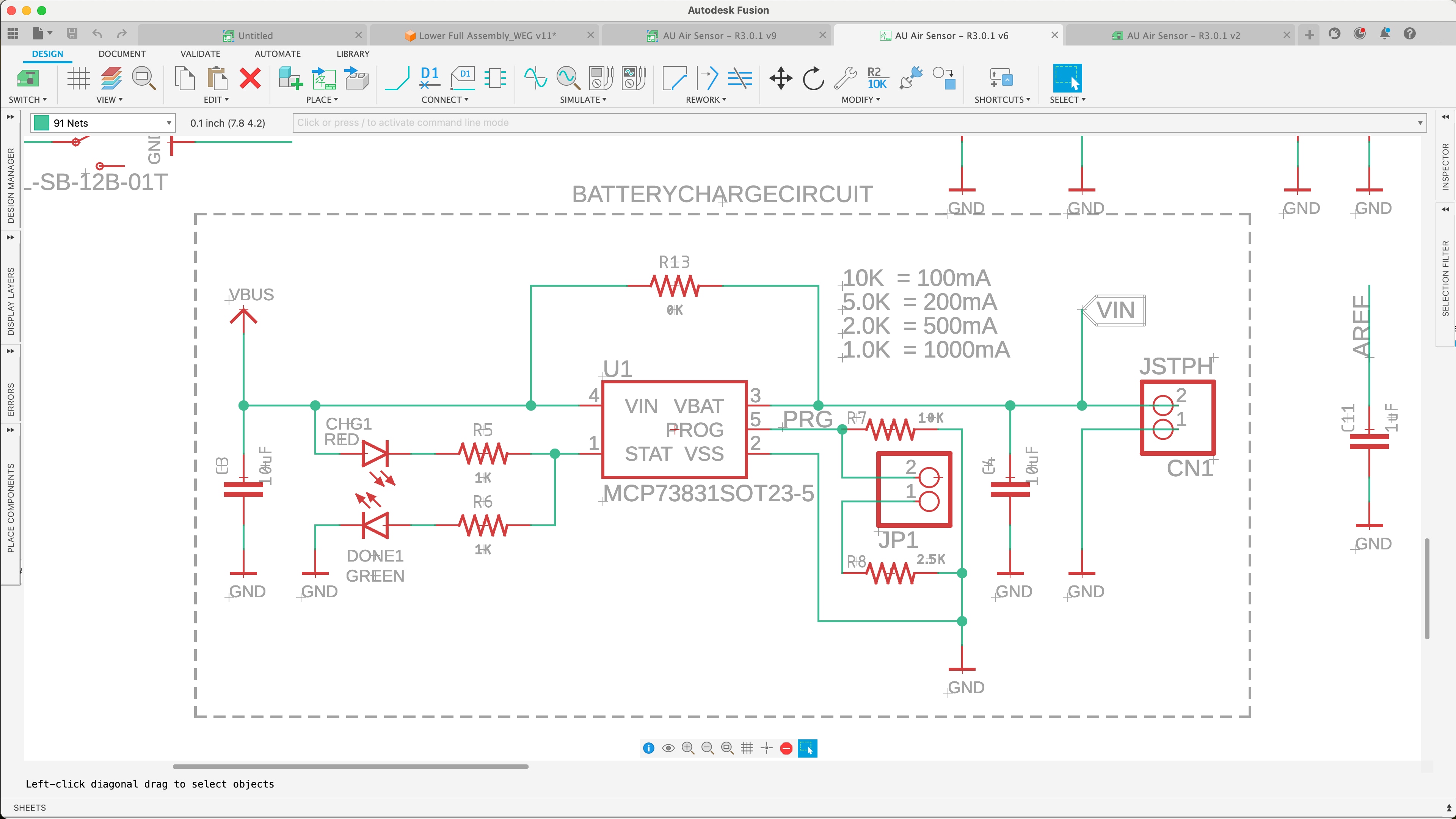Select the Junction tool under Connect
The height and width of the screenshot is (819, 1456).
coord(496,79)
